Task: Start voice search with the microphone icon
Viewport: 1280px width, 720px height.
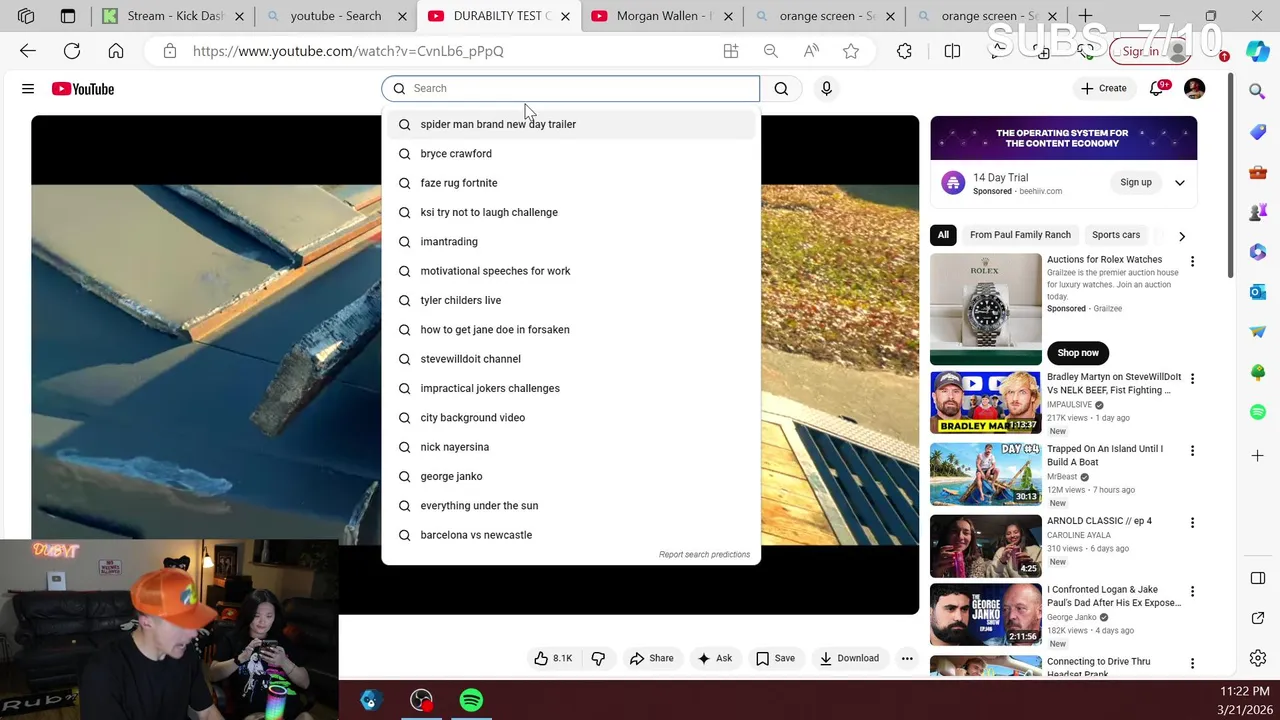Action: (x=826, y=89)
